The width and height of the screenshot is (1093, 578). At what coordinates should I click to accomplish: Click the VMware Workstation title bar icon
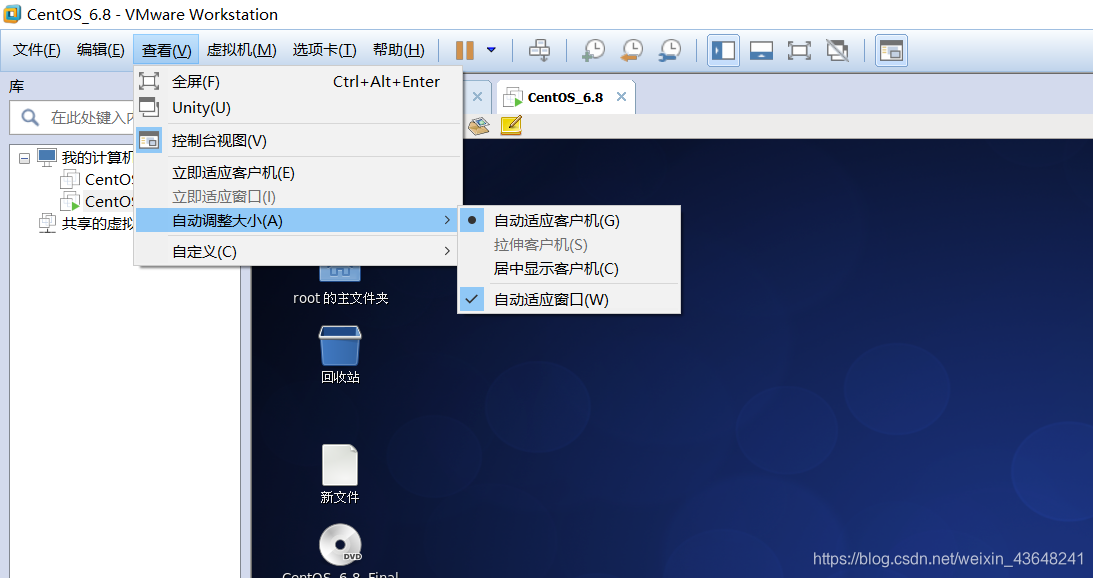(13, 13)
